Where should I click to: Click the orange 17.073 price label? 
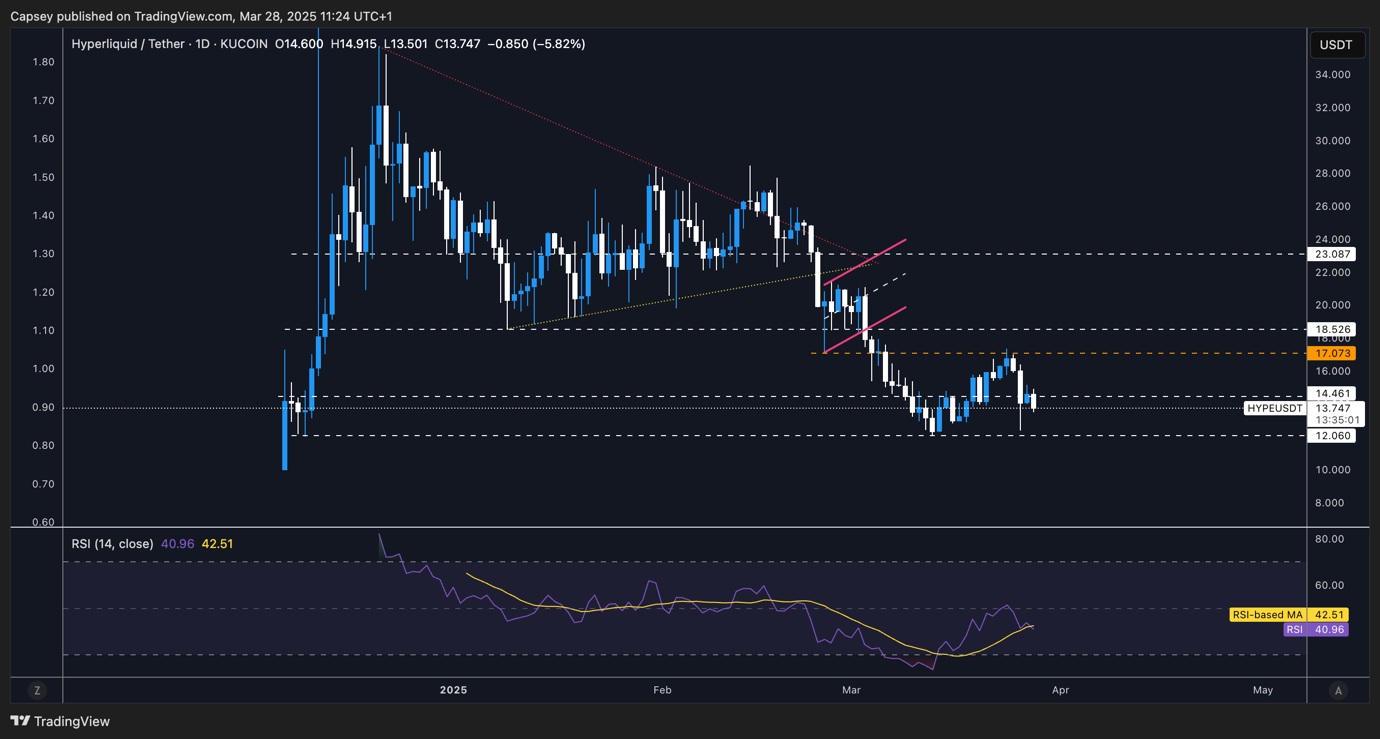pos(1334,353)
